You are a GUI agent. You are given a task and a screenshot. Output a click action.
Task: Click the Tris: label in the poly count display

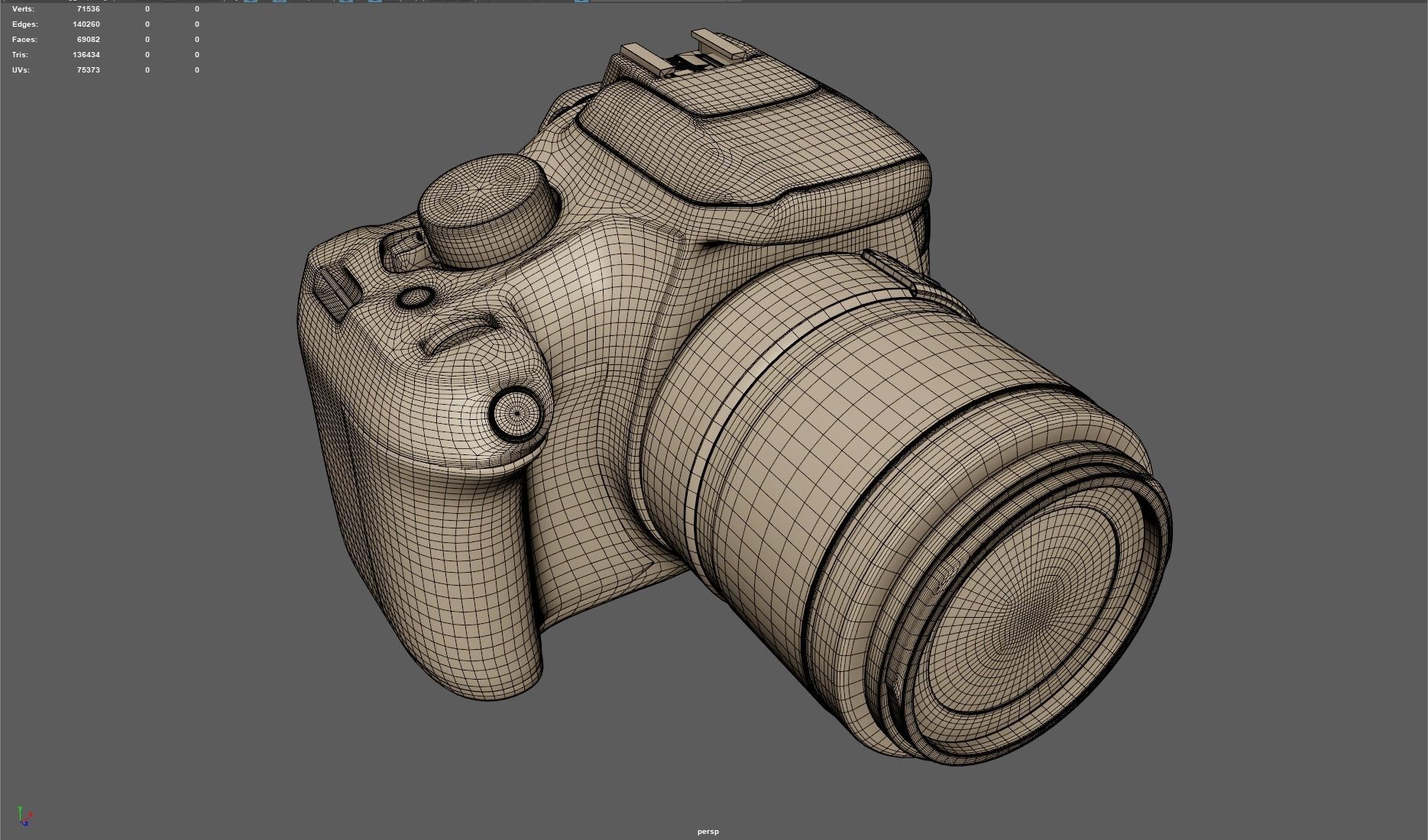(21, 55)
